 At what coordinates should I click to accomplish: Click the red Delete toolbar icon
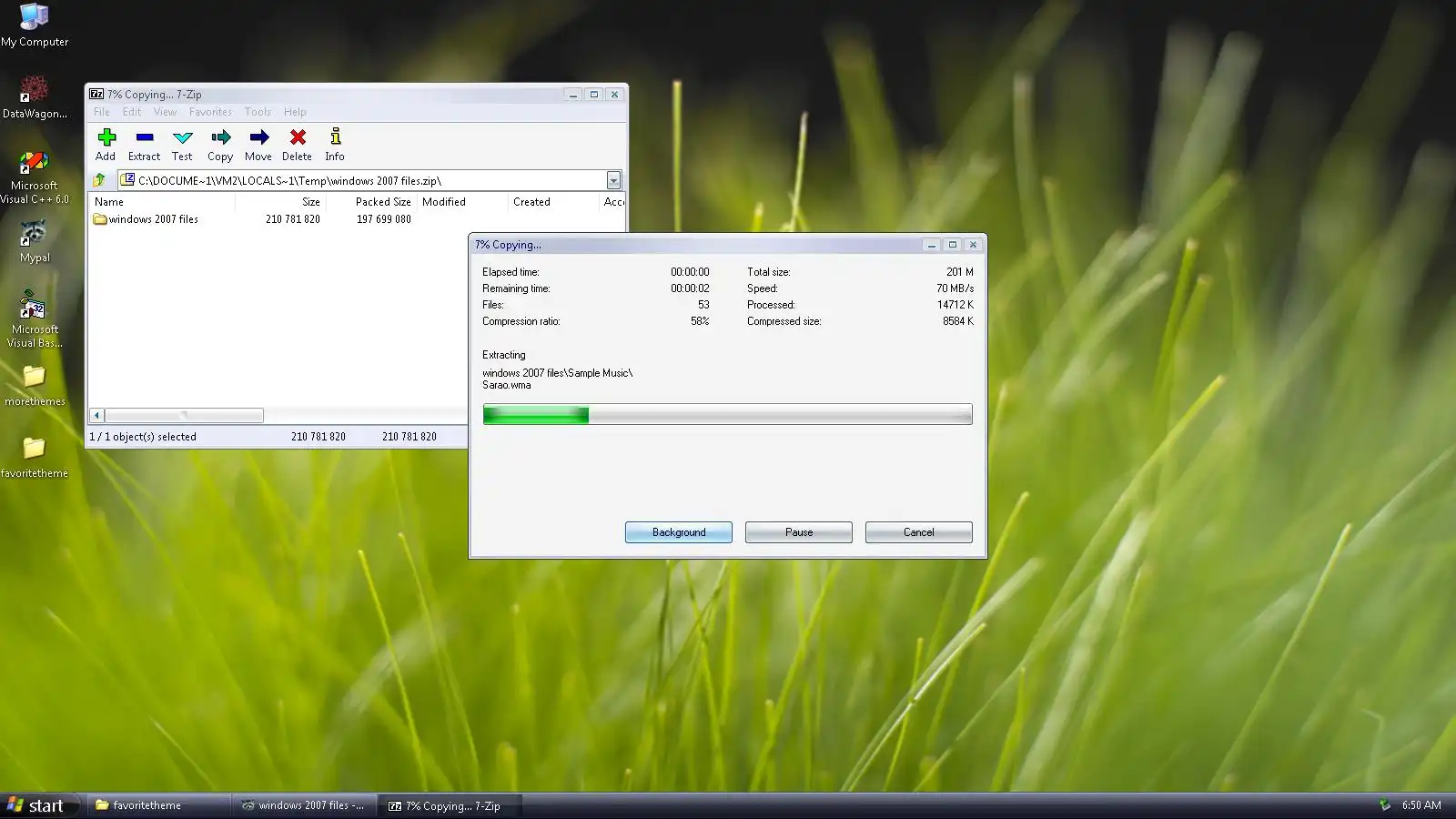click(x=298, y=137)
